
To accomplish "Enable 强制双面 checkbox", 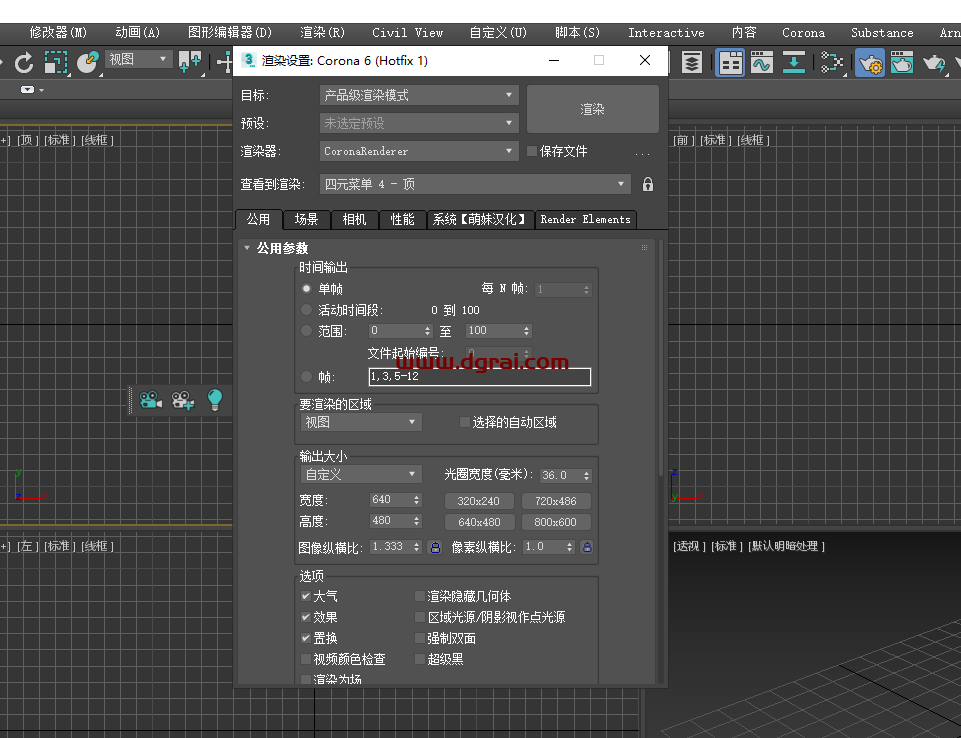I will pos(420,638).
